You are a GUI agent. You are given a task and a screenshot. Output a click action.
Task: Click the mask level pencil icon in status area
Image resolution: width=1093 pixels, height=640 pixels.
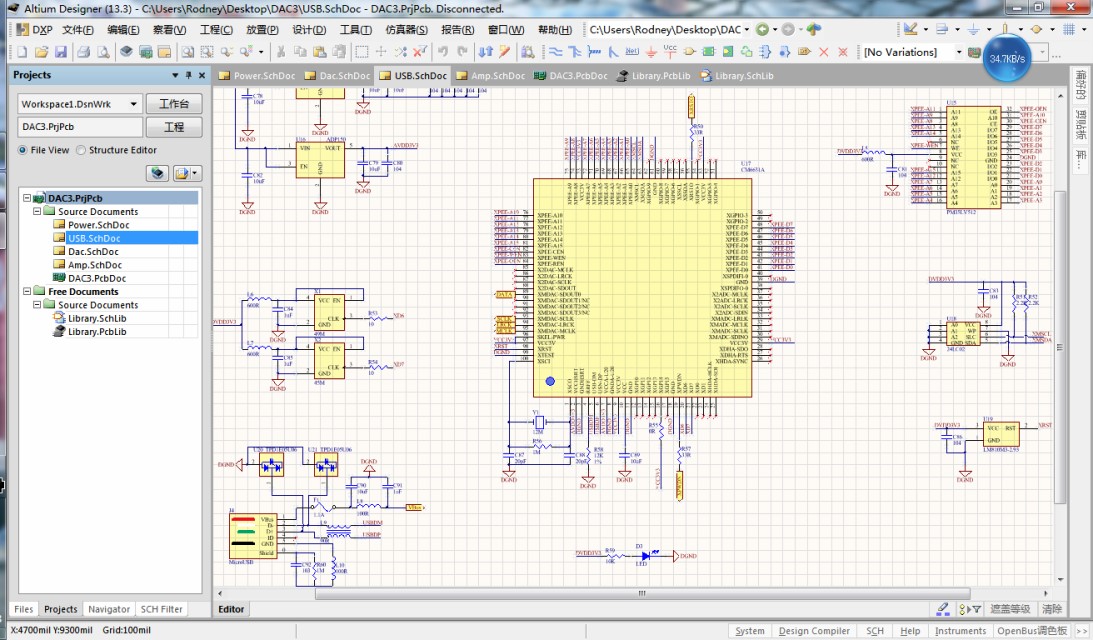(942, 609)
